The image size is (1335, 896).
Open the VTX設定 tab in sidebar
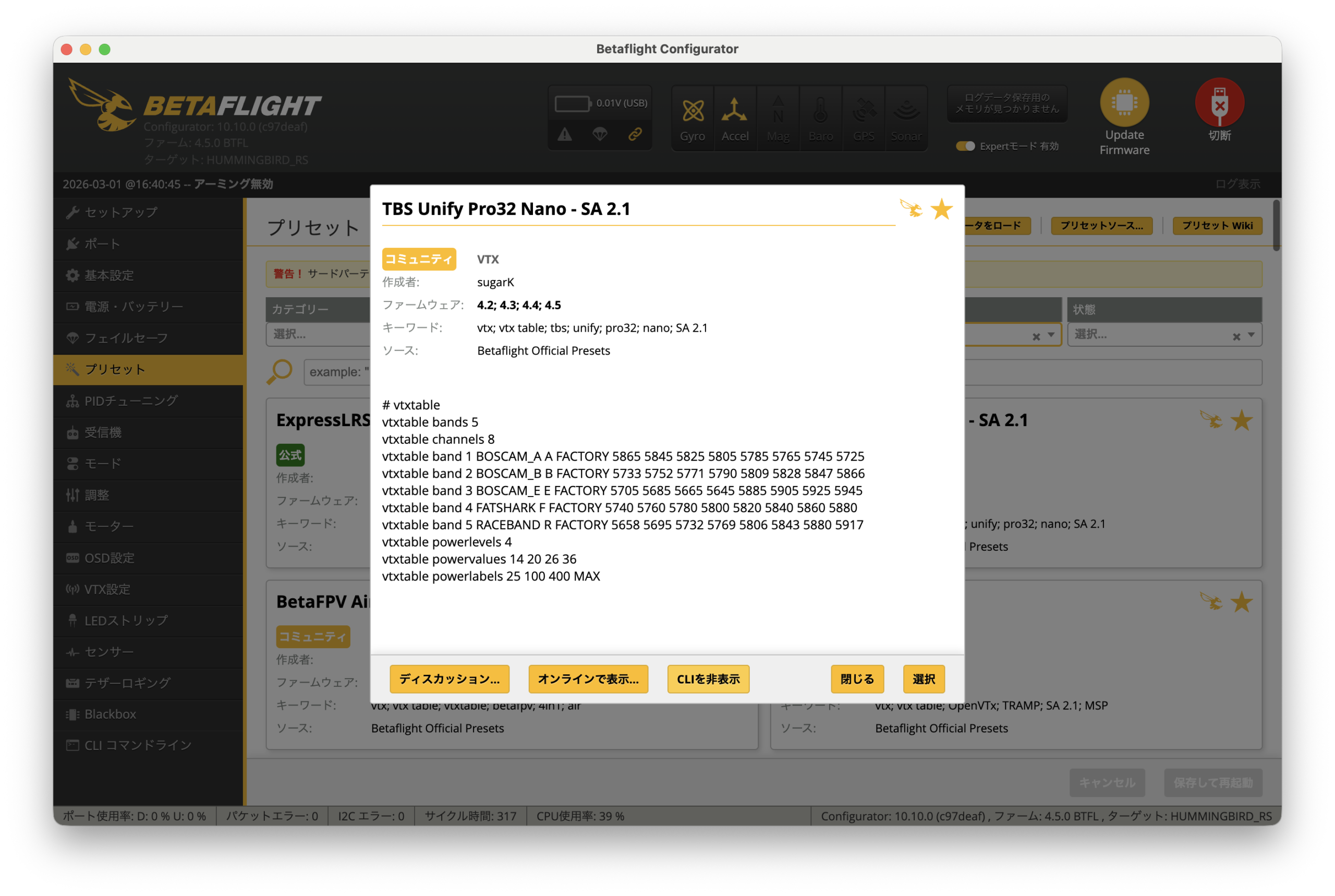[107, 589]
